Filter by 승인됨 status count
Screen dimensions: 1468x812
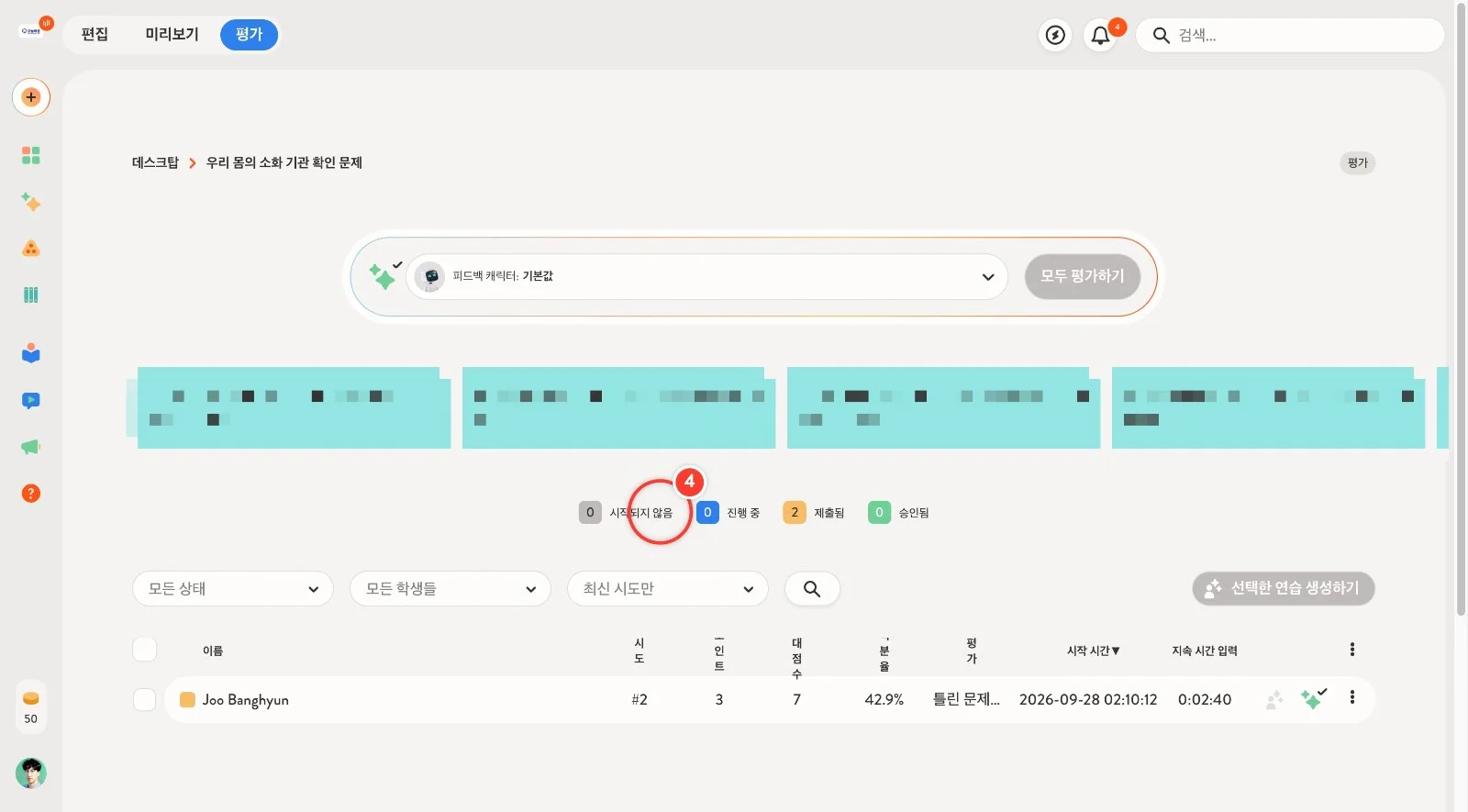(x=899, y=513)
